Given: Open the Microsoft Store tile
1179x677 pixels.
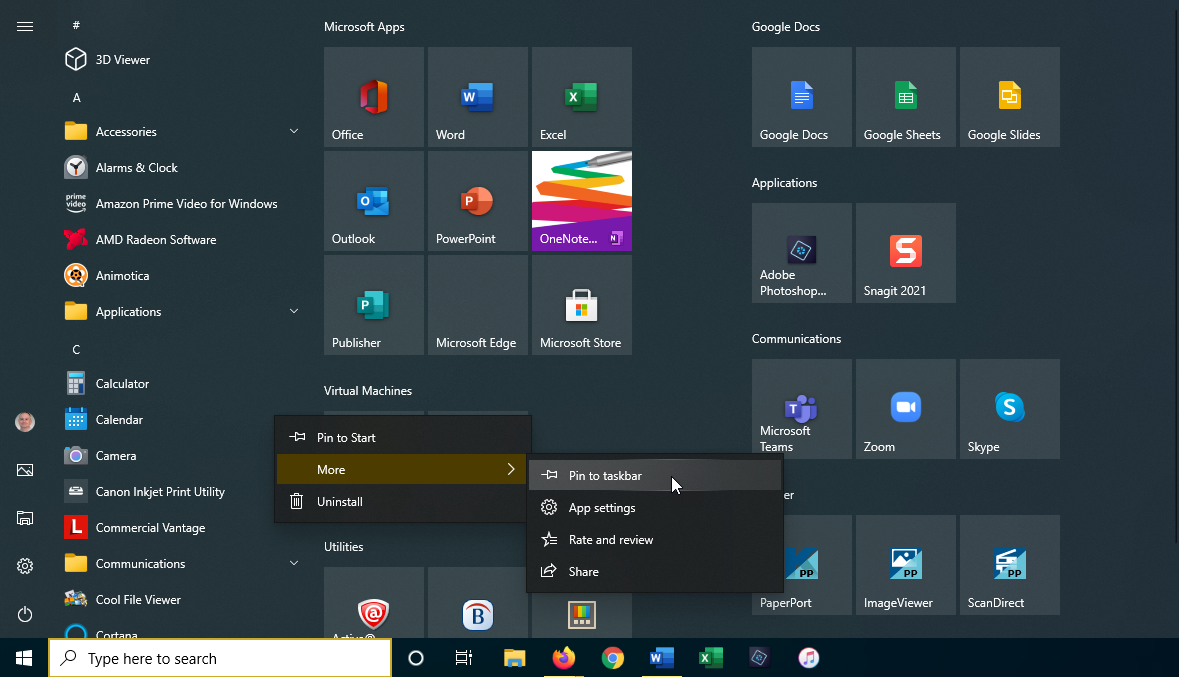Looking at the screenshot, I should coord(581,305).
